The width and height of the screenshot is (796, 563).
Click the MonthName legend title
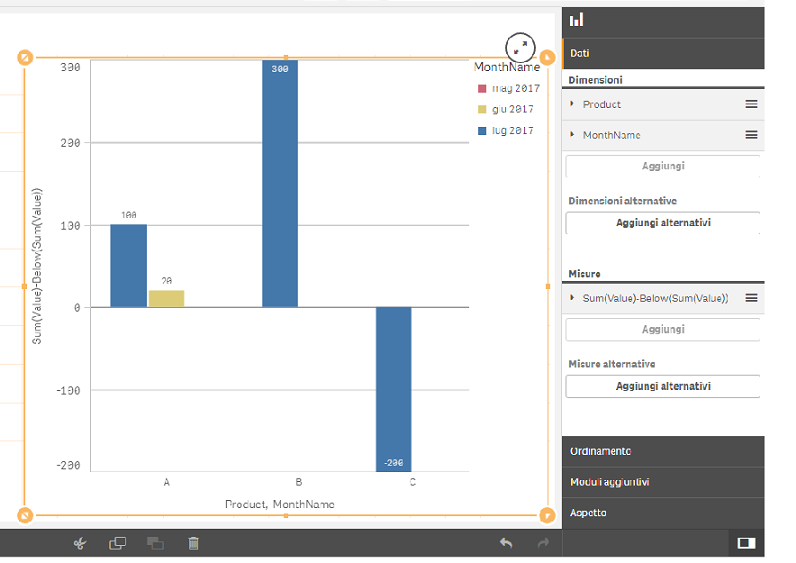tap(507, 67)
